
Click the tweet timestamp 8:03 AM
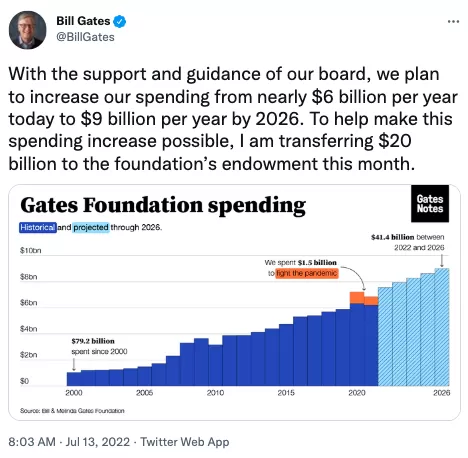click(x=32, y=442)
